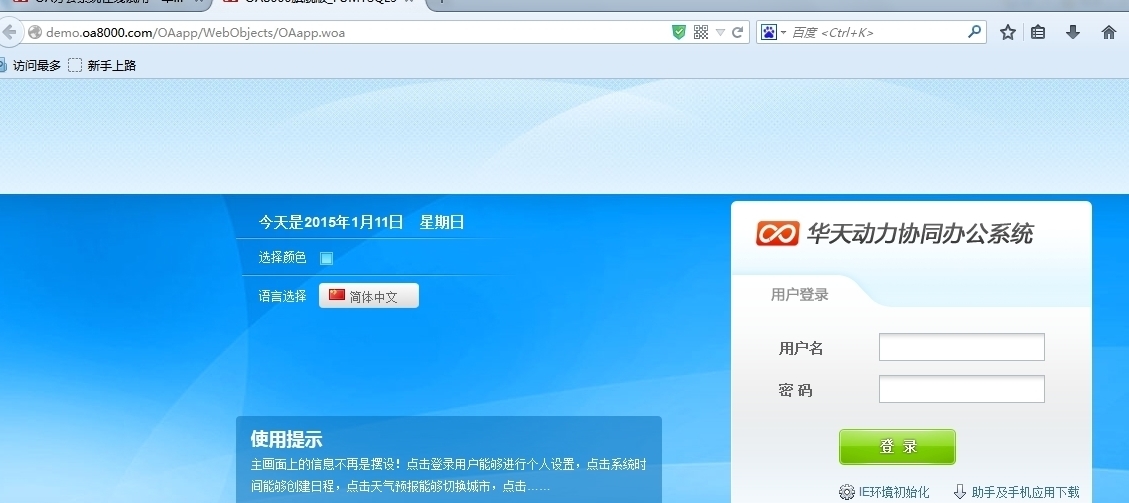
Task: Click the 使用提示 heading
Action: point(287,439)
